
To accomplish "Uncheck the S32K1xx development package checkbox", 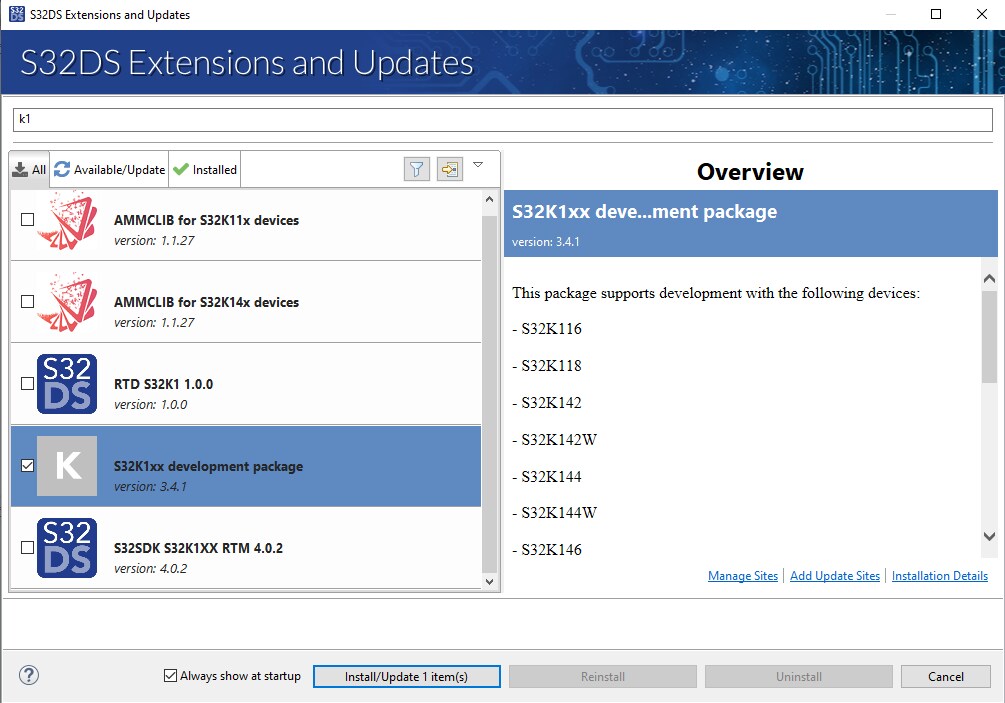I will tap(27, 466).
